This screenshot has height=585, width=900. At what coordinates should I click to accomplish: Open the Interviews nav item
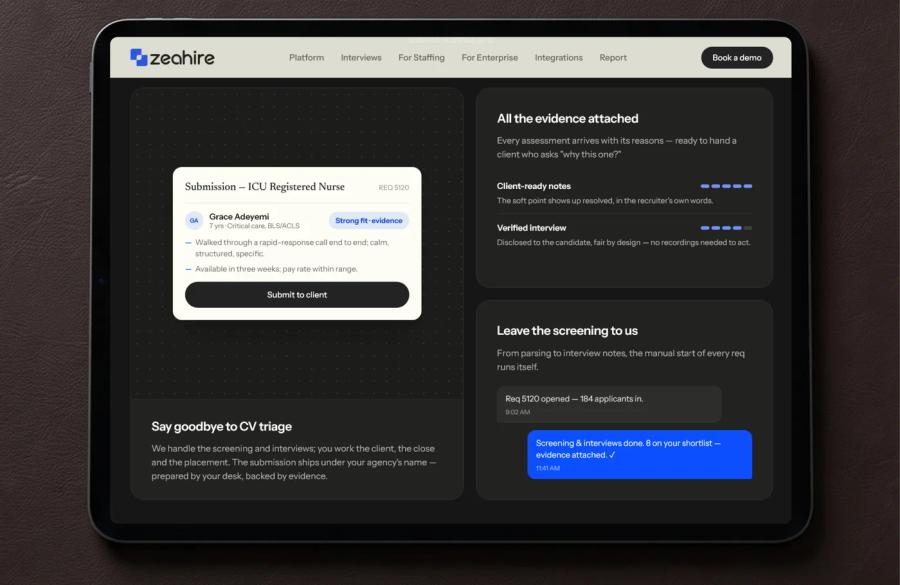tap(361, 57)
